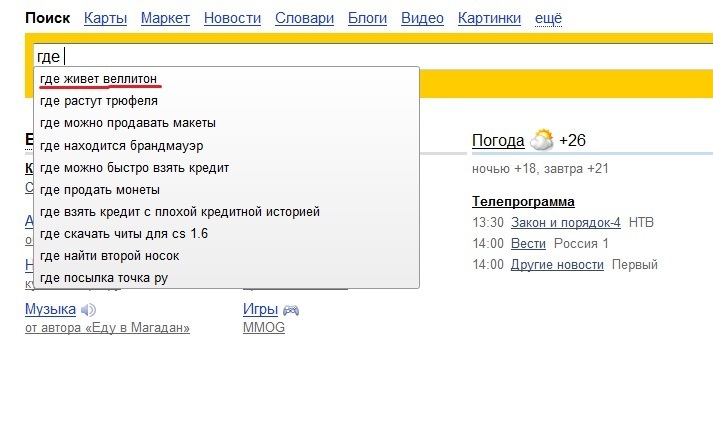Open the Новости tab
713x447 pixels.
pyautogui.click(x=232, y=18)
